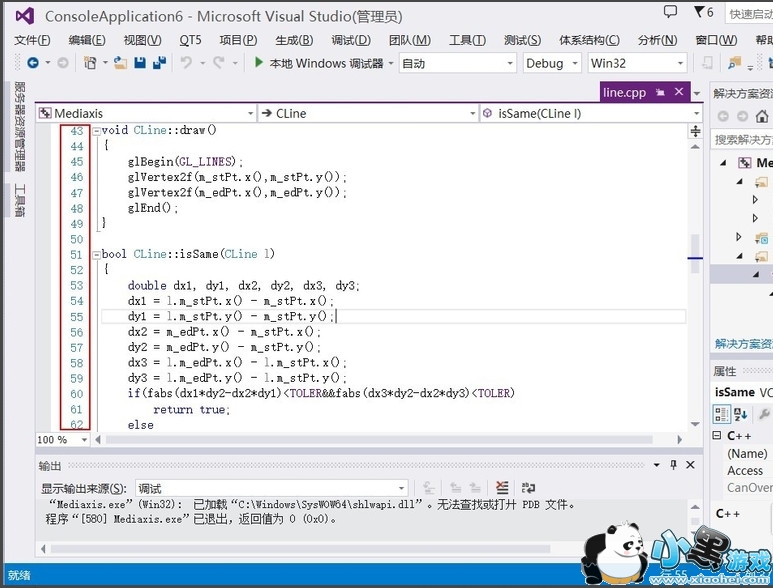Click the 工具箱 side panel tab
This screenshot has height=588, width=773.
(19, 201)
